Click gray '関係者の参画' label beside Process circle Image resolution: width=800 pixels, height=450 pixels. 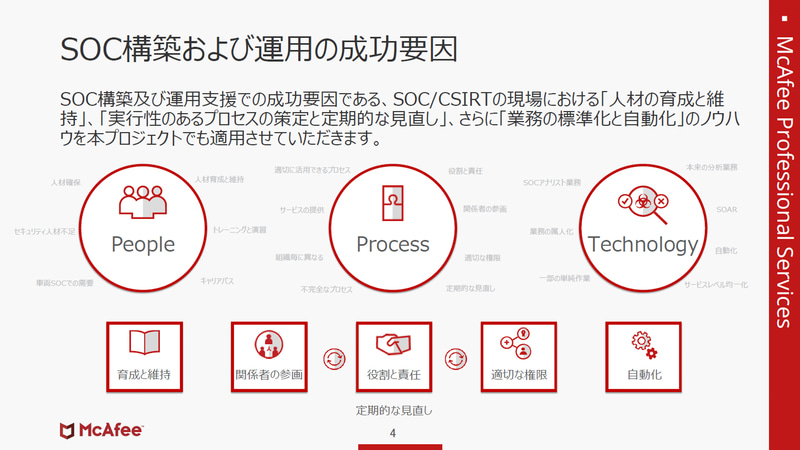(485, 209)
